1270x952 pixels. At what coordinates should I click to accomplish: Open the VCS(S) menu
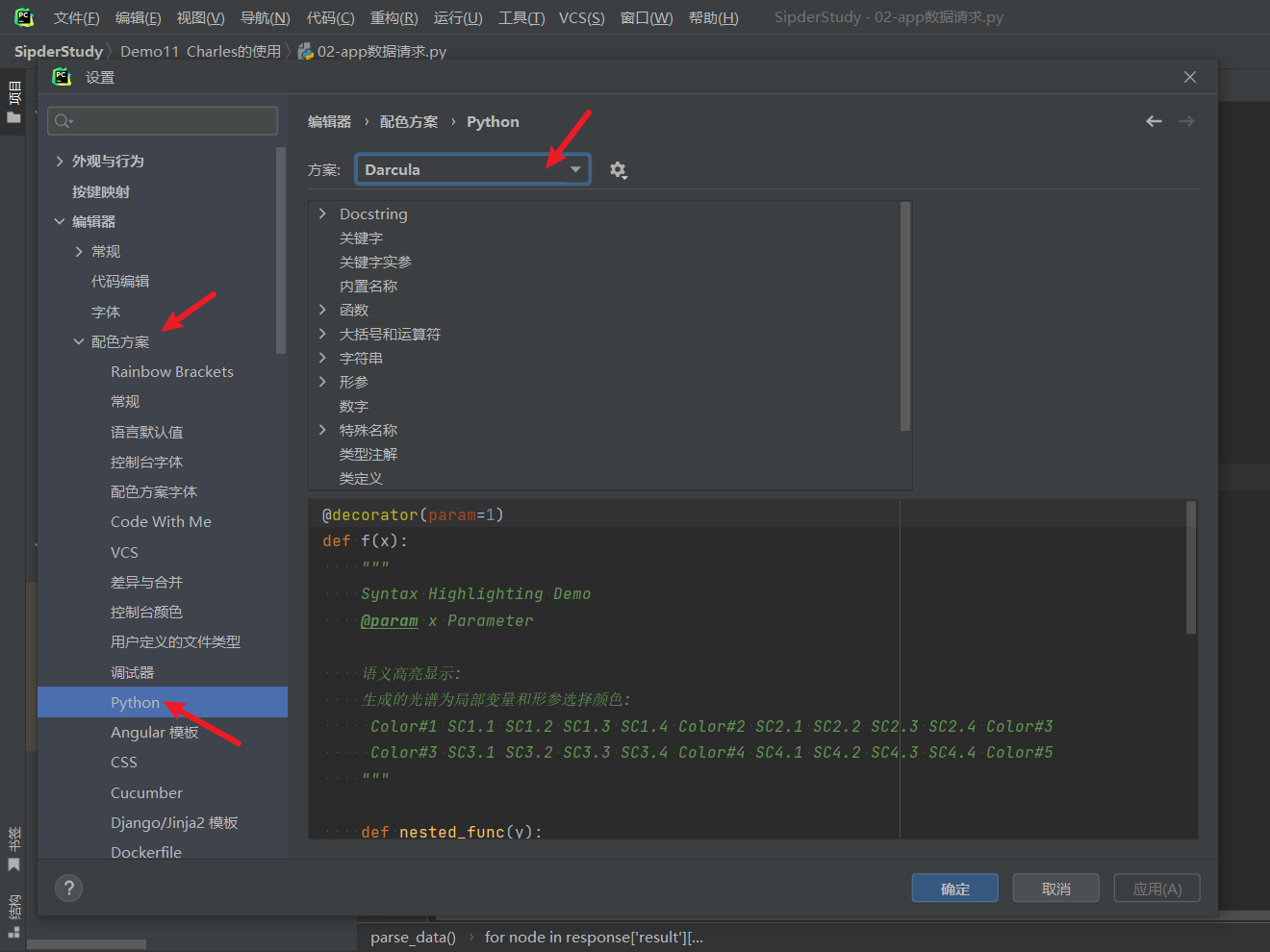click(x=582, y=17)
